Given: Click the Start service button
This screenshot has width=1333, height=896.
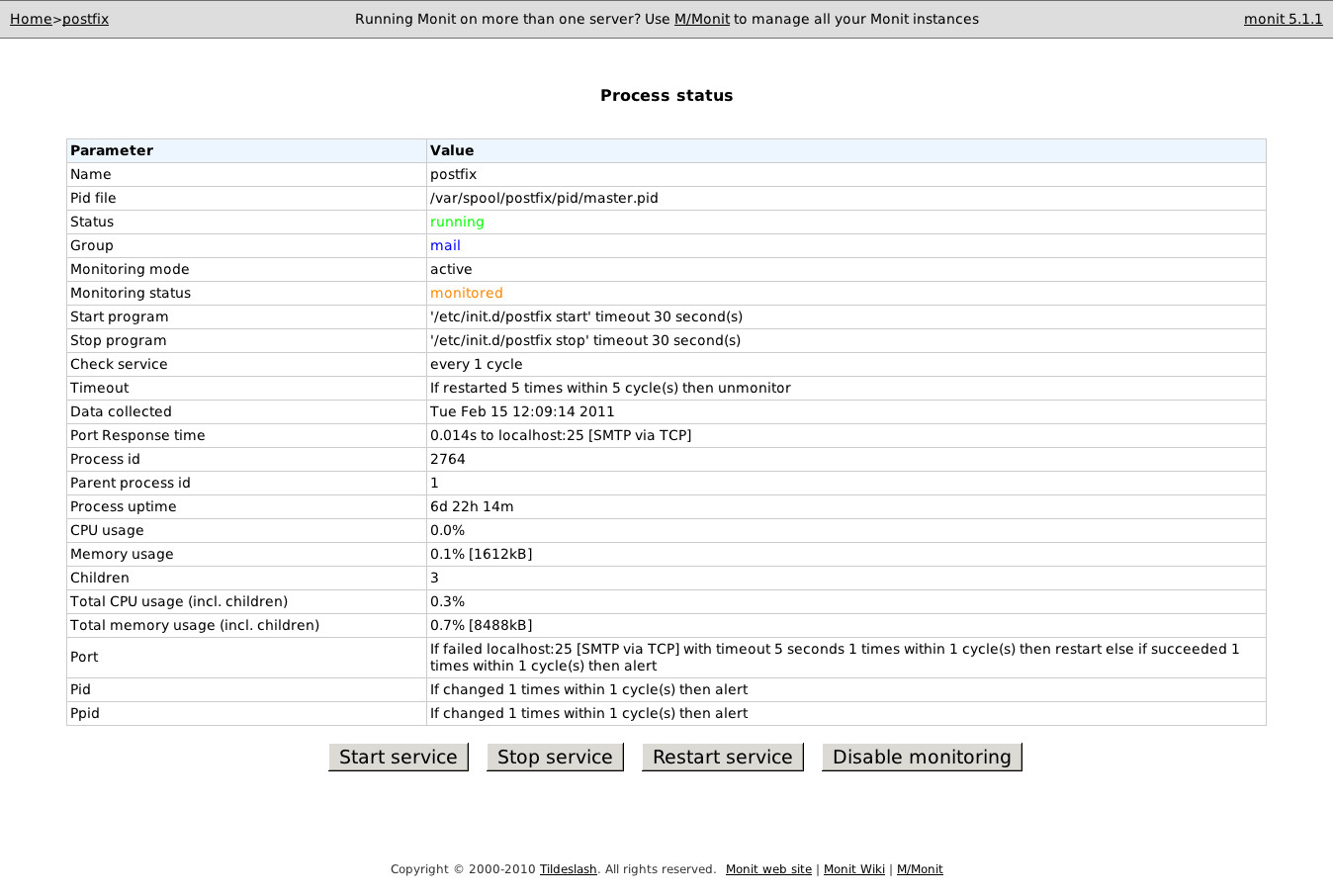Looking at the screenshot, I should [399, 757].
